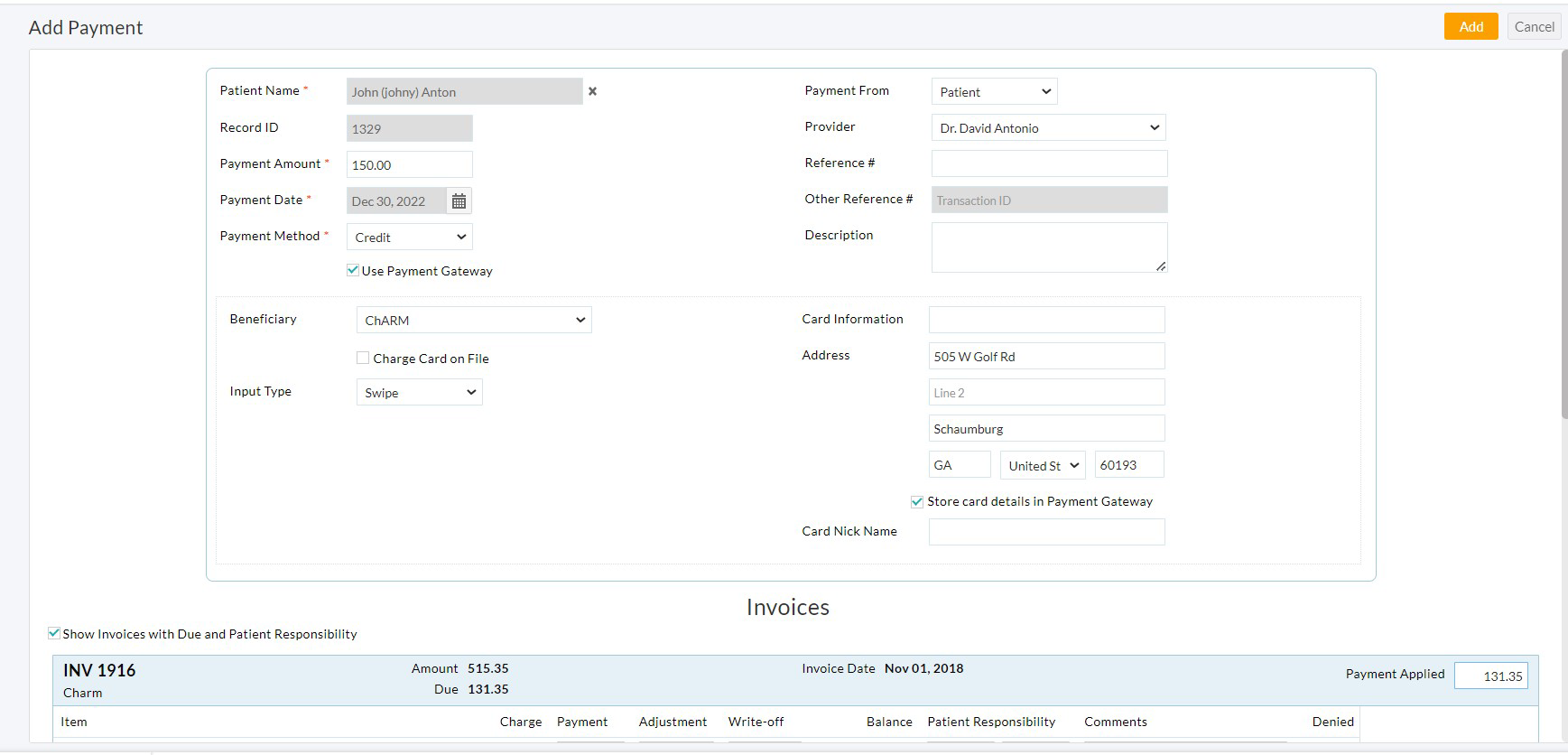
Task: Open the Provider dropdown list
Action: tap(1048, 127)
